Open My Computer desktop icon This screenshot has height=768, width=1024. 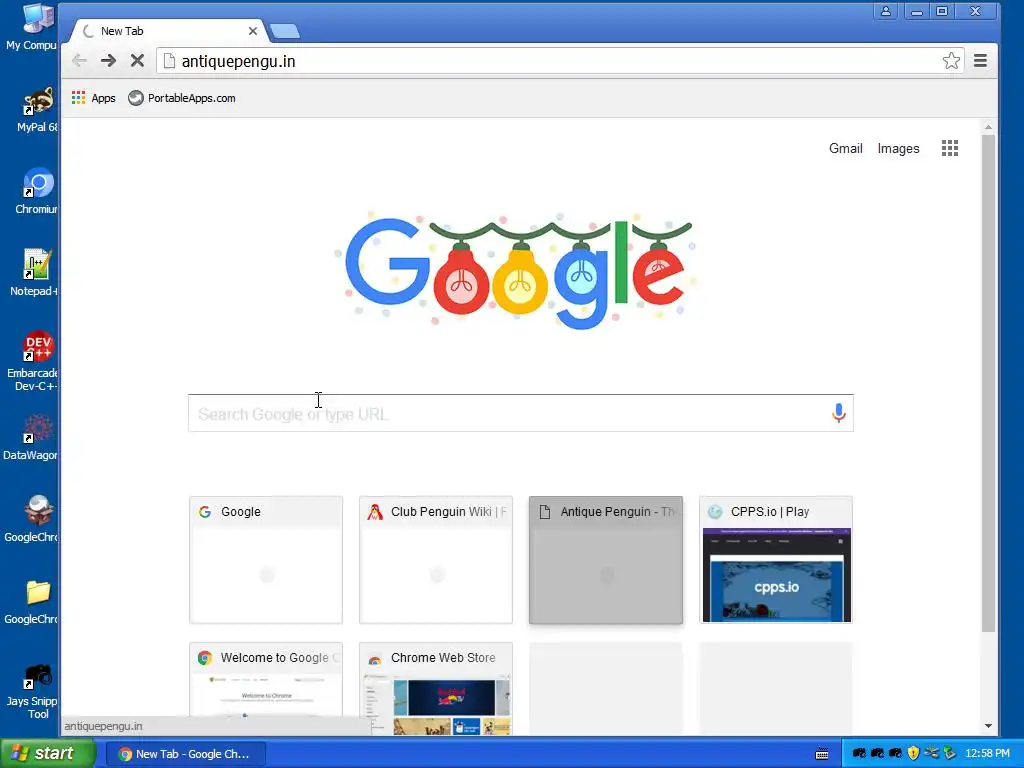(x=31, y=27)
